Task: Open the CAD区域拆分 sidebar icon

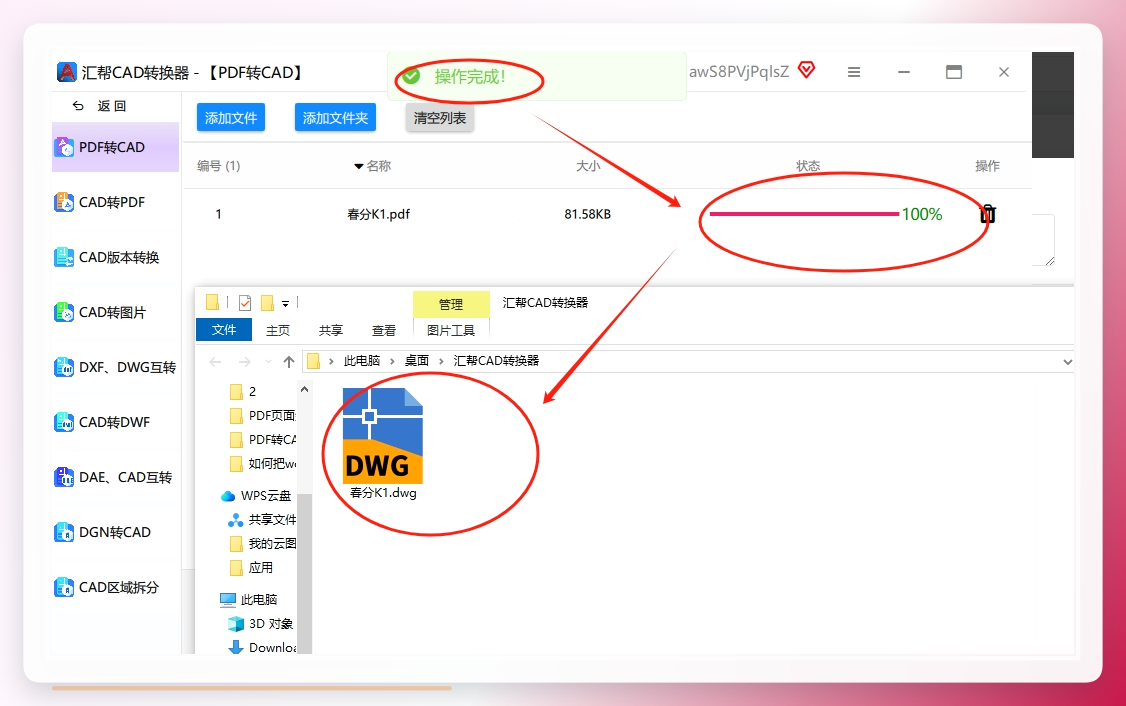Action: tap(64, 587)
